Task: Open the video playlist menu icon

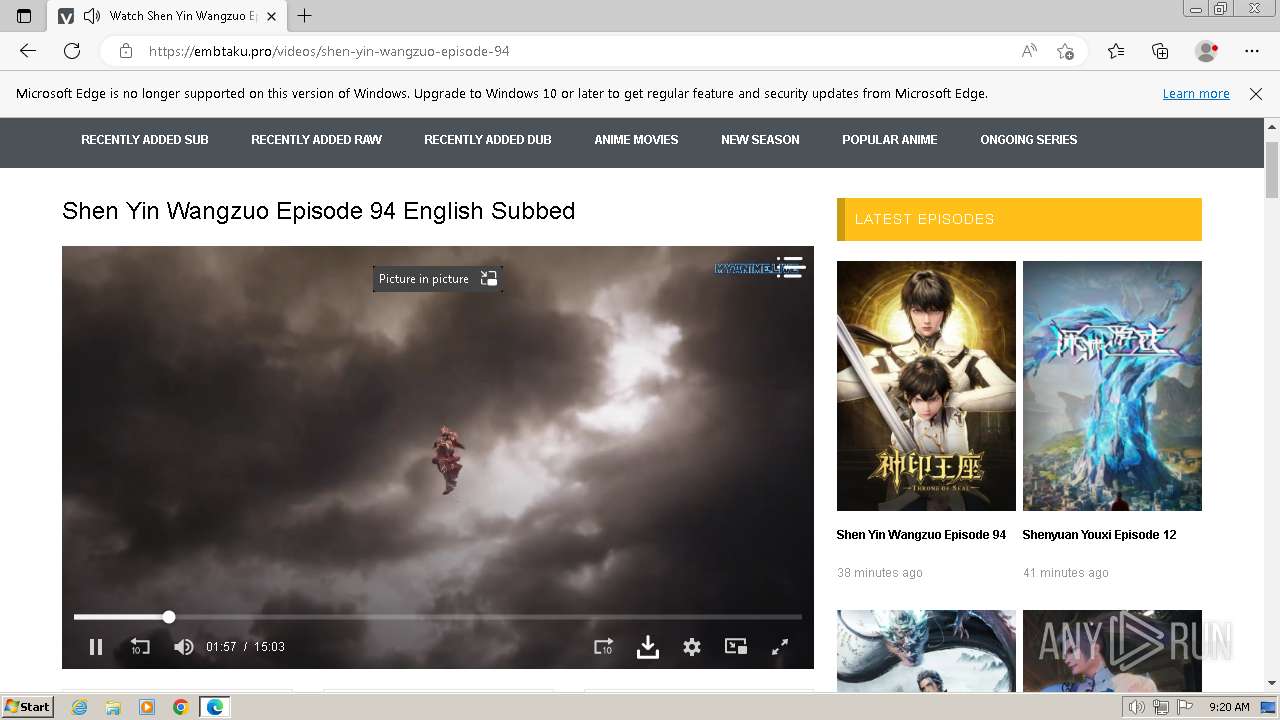Action: [x=790, y=267]
